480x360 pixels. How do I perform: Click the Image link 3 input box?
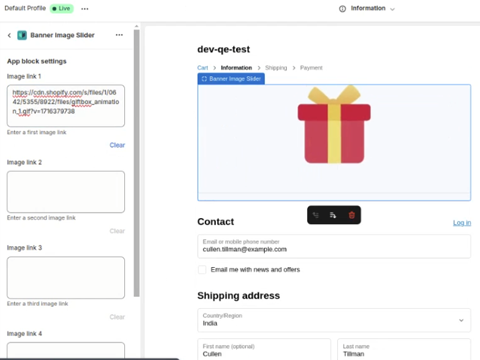tap(66, 277)
